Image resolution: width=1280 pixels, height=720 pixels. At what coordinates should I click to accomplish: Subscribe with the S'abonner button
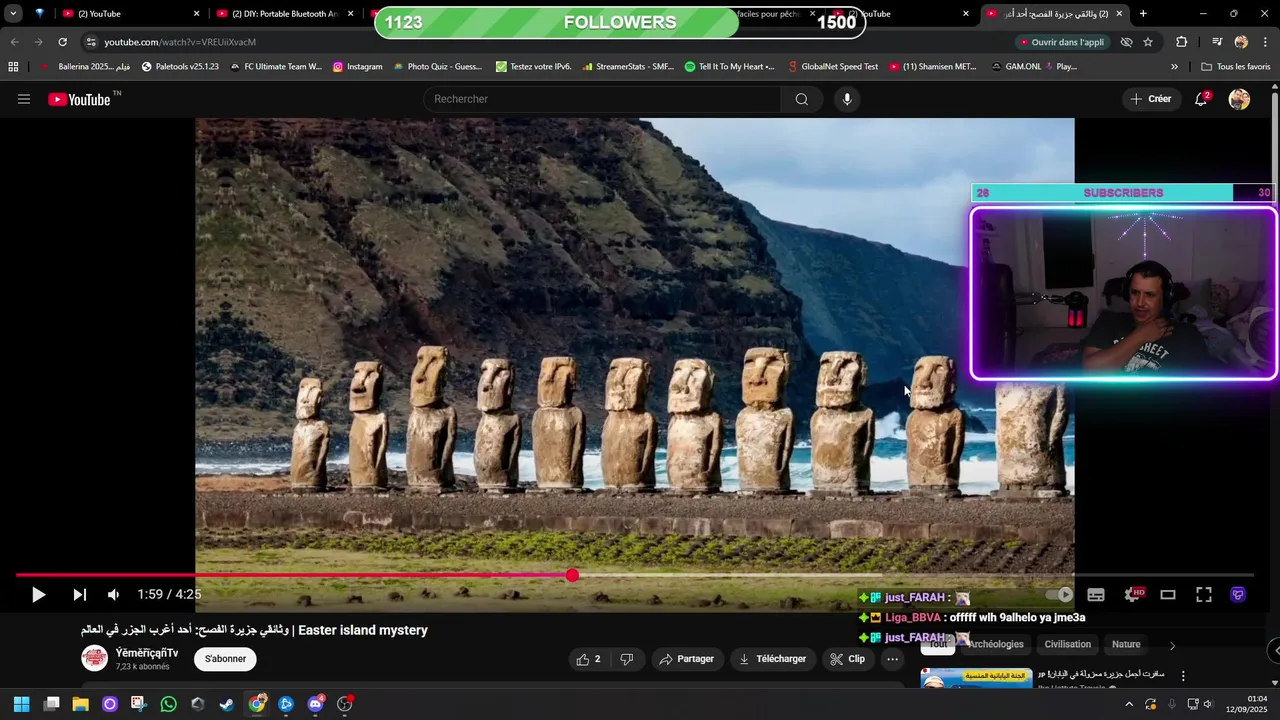225,659
